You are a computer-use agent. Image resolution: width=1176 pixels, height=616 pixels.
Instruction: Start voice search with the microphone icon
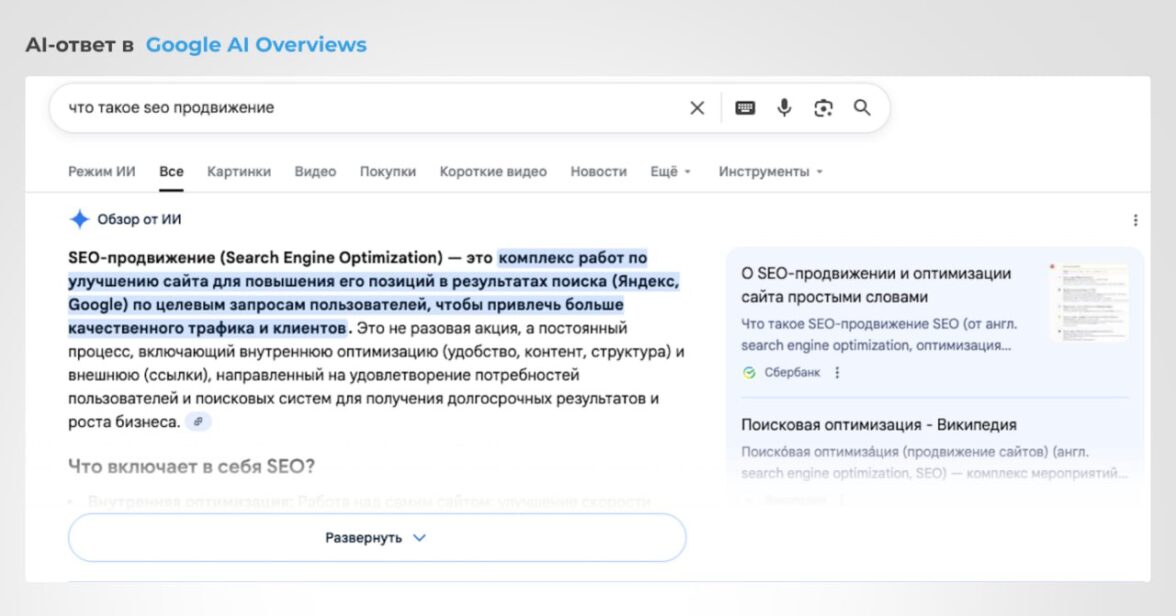784,108
